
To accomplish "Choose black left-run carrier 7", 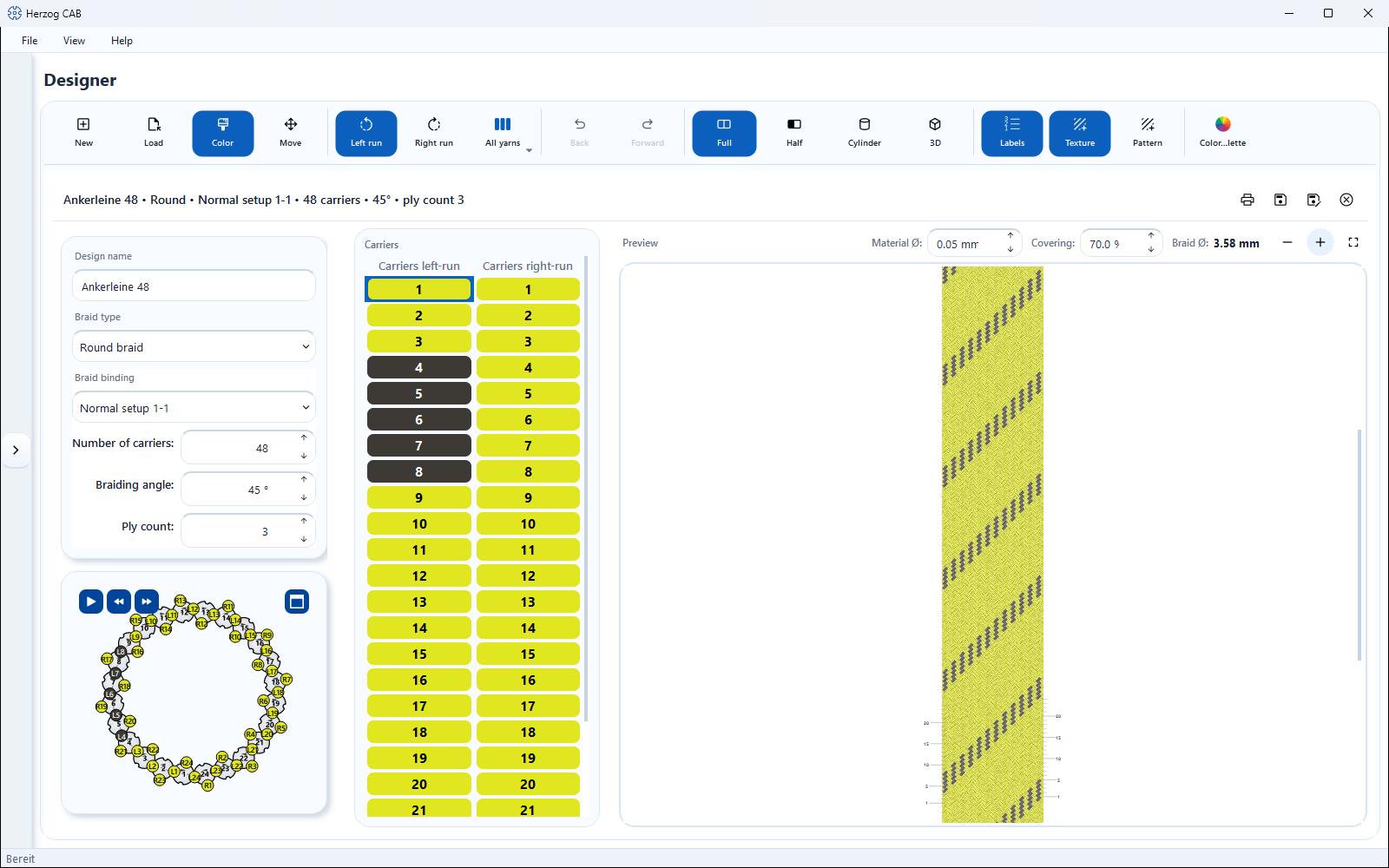I will point(419,445).
